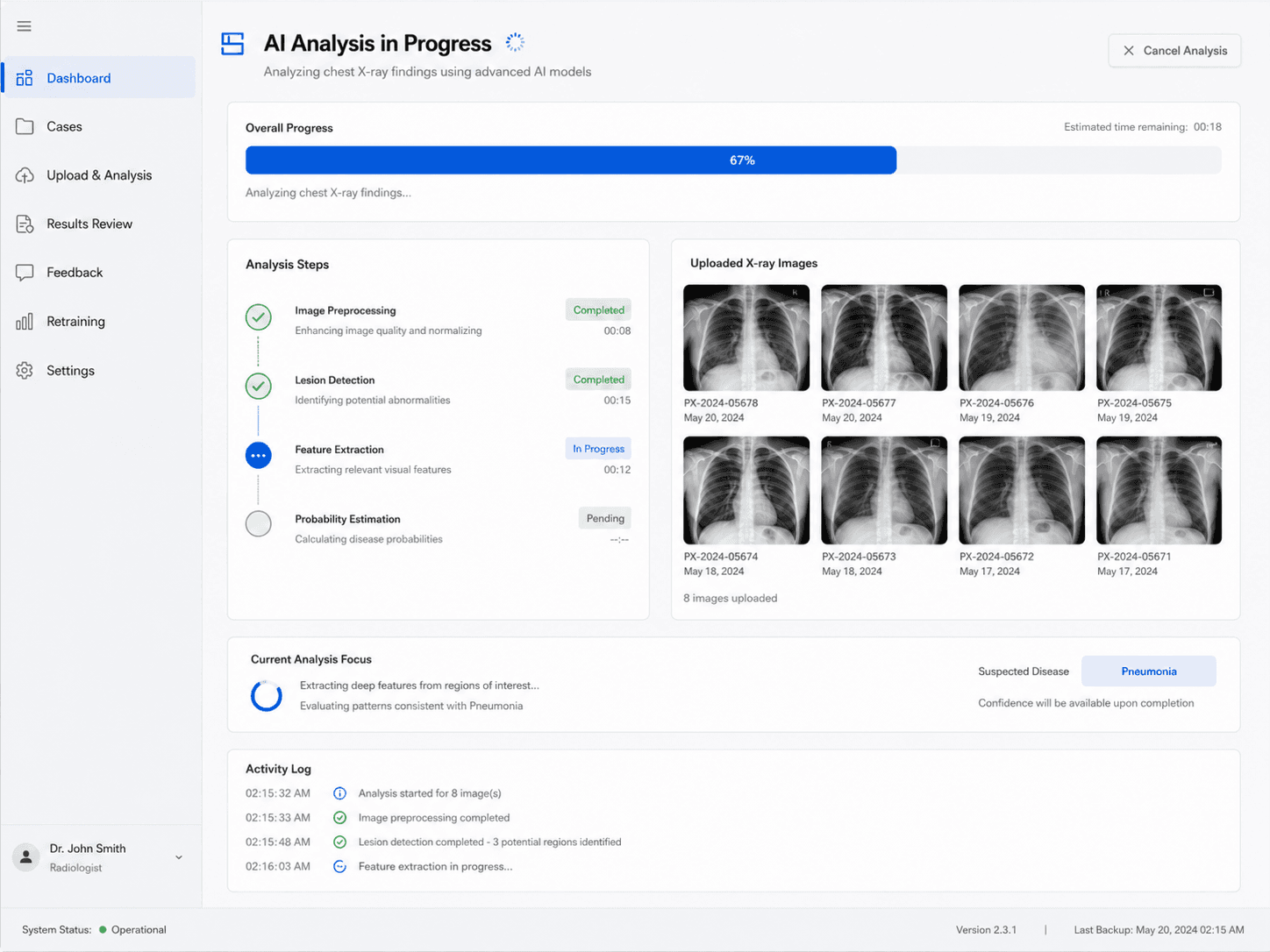Go to Dashboard in the sidebar

[x=98, y=78]
